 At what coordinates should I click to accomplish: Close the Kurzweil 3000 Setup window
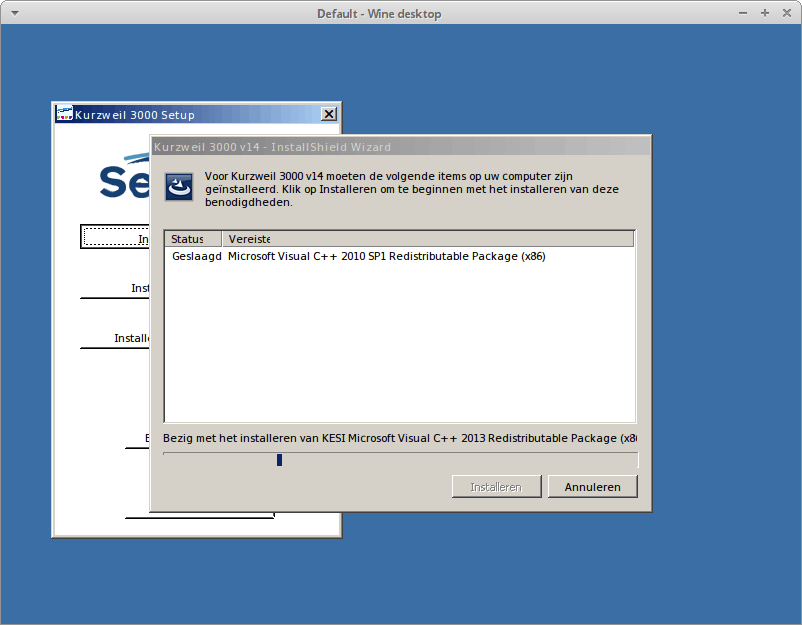[x=329, y=114]
